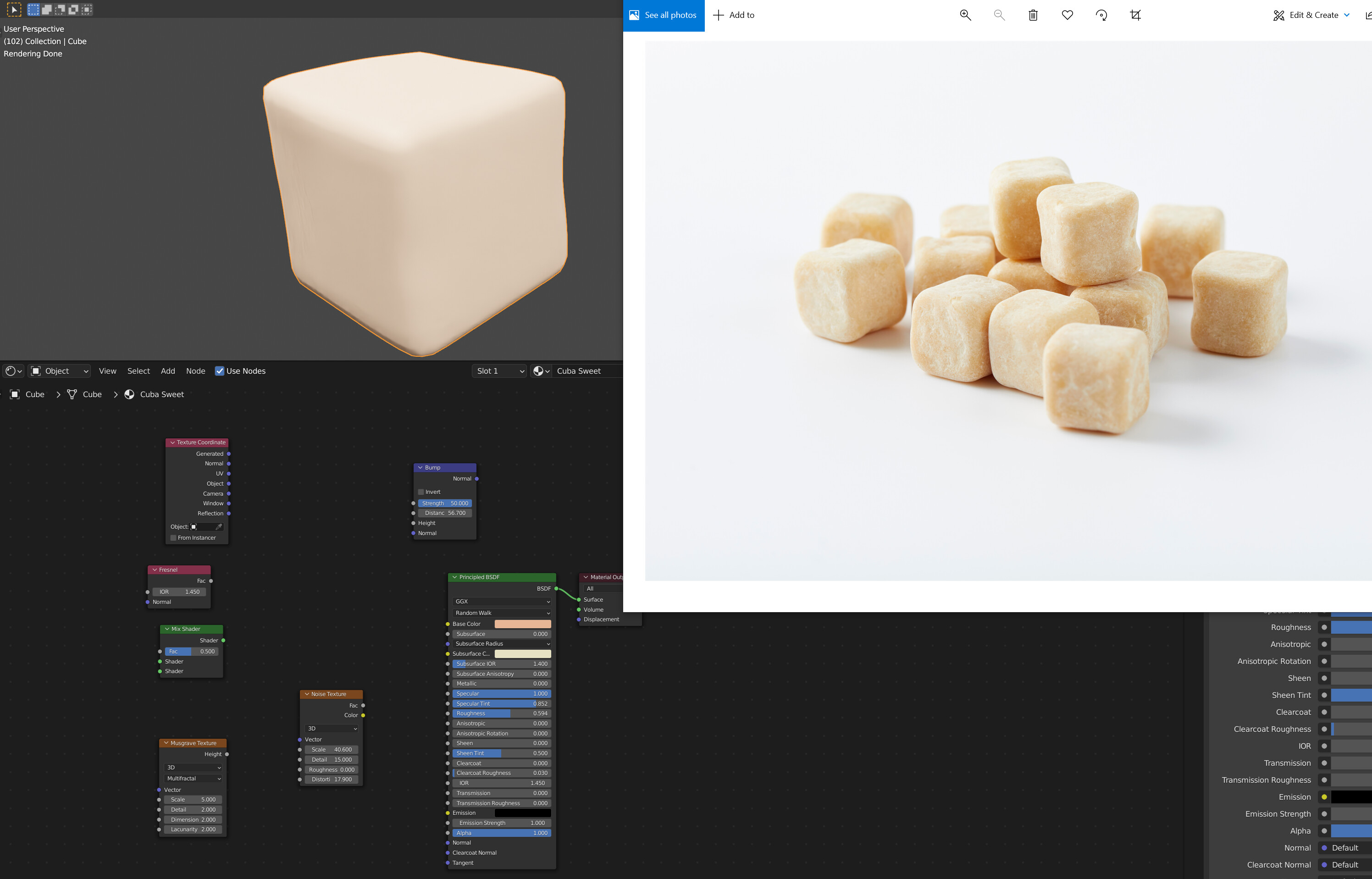Add photo to favorites with heart icon
This screenshot has width=1372, height=879.
(1067, 16)
